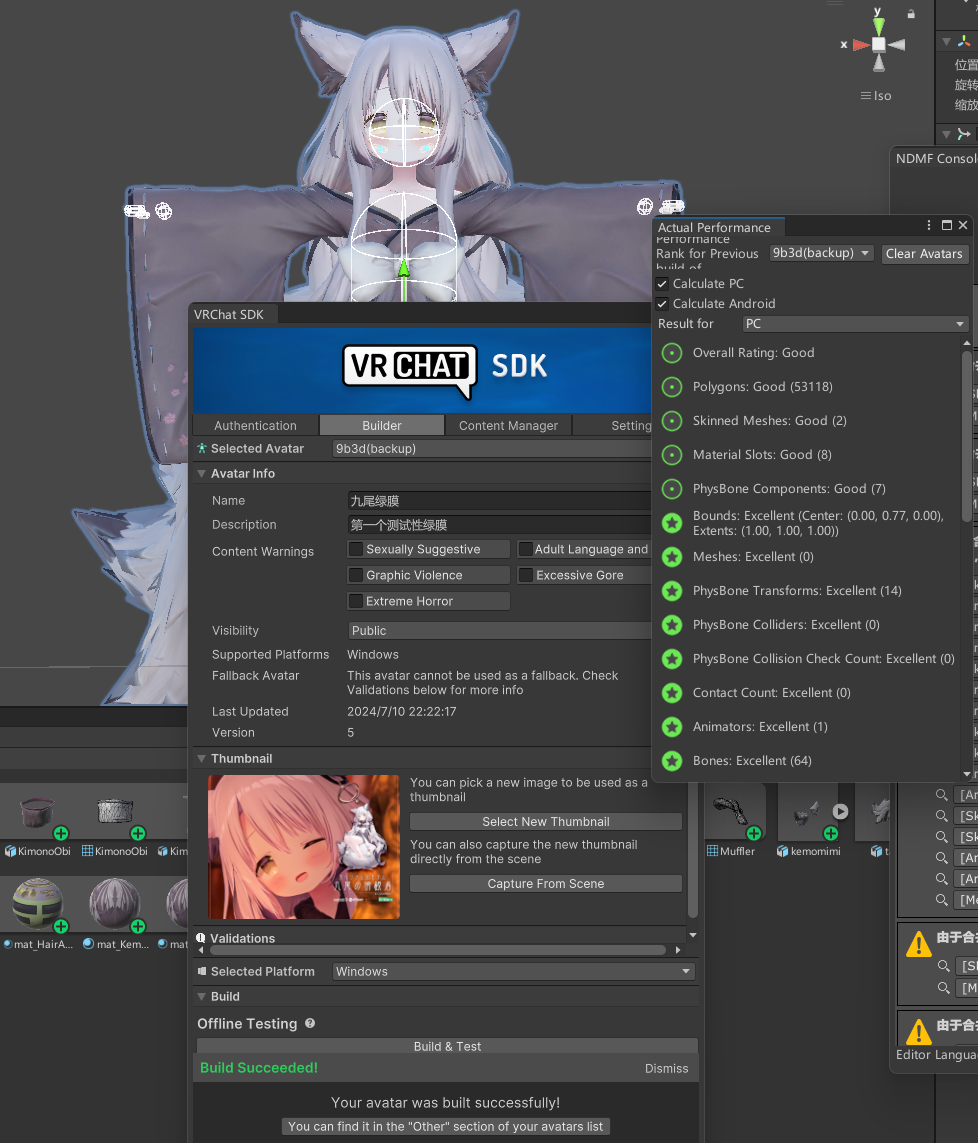Toggle Calculate PC checkbox
Viewport: 978px width, 1143px height.
(x=662, y=284)
